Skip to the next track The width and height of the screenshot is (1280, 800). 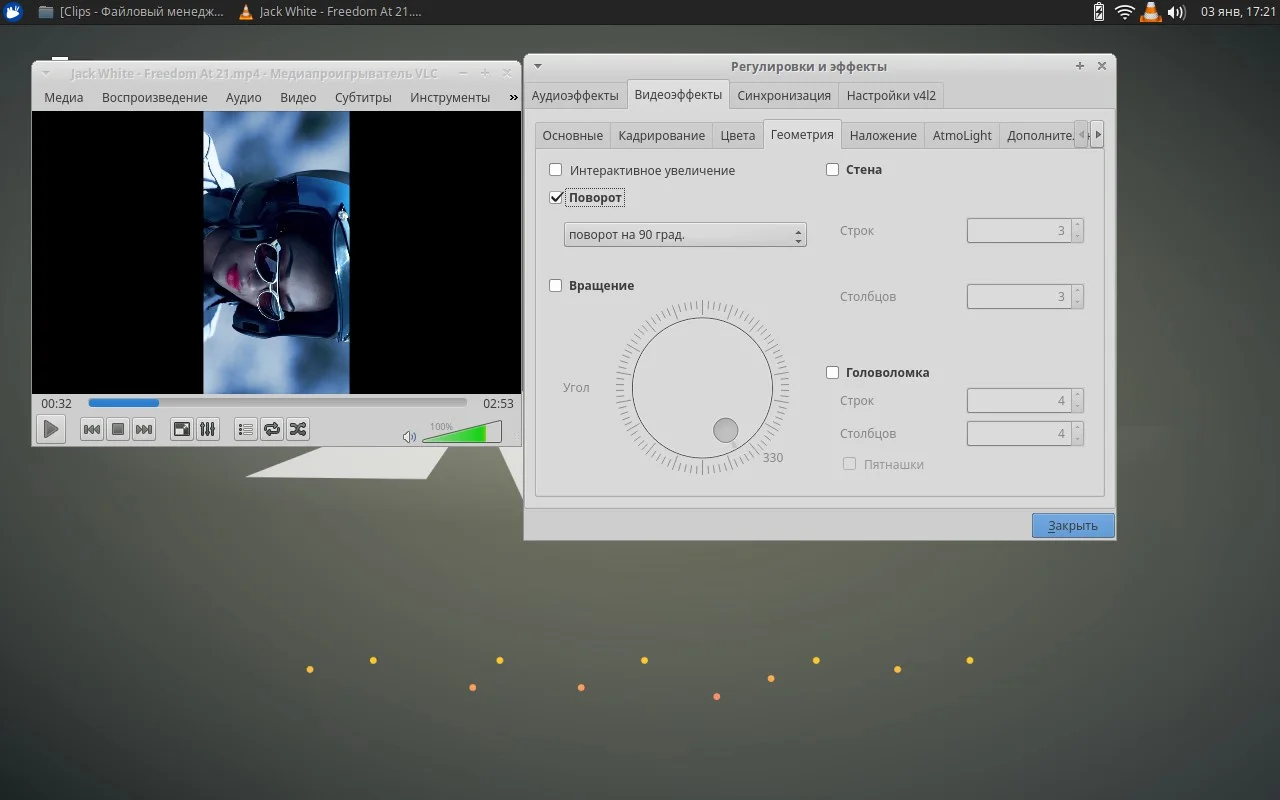tap(144, 430)
